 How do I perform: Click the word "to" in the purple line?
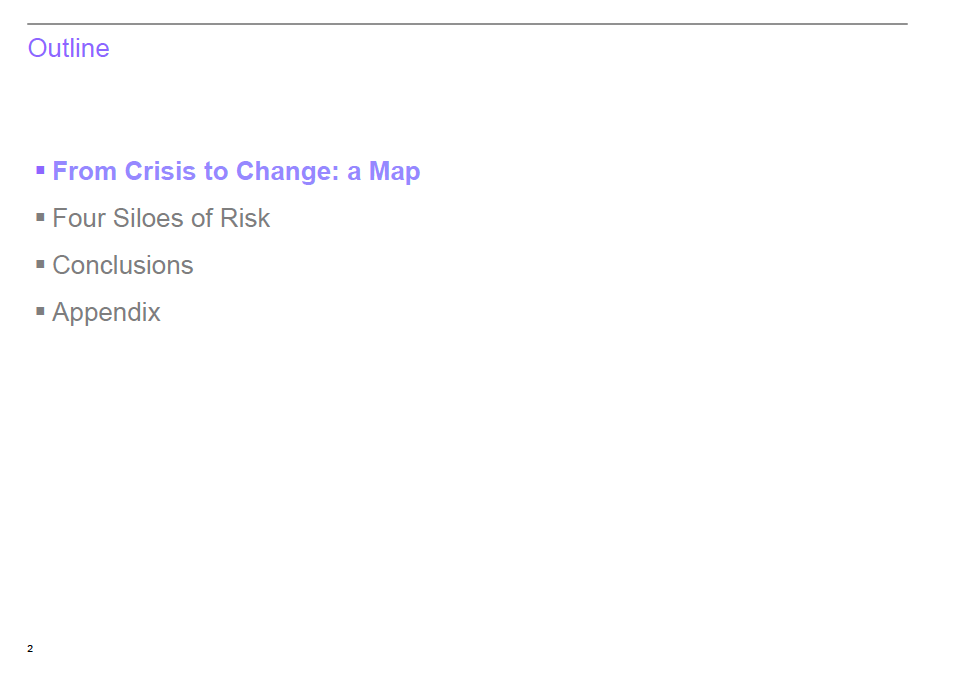216,171
